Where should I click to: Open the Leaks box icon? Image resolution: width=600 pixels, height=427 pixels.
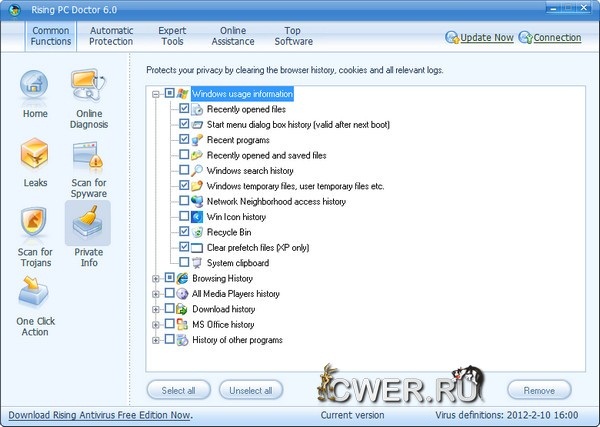pos(34,153)
